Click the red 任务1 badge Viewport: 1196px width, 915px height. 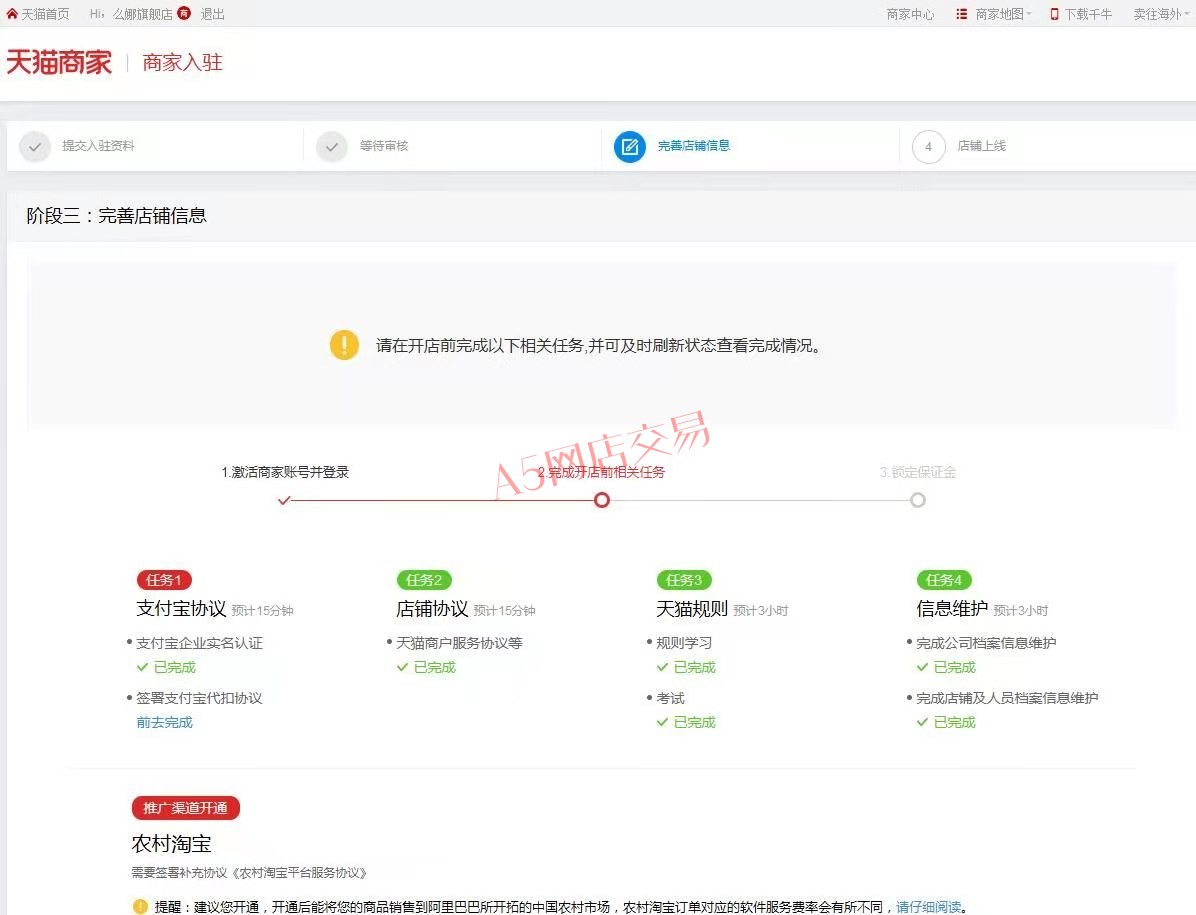[164, 580]
